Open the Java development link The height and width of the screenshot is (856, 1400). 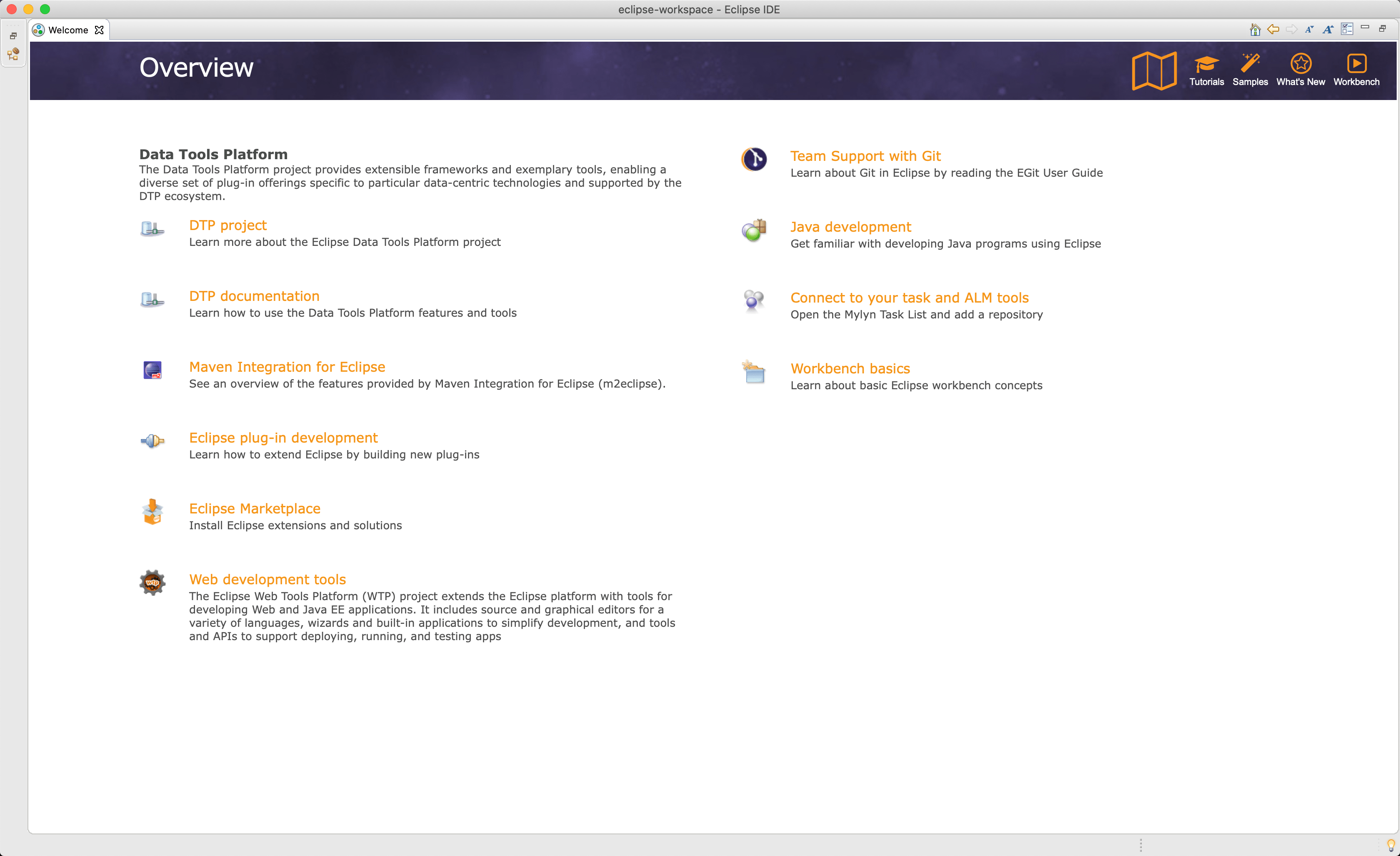(850, 227)
